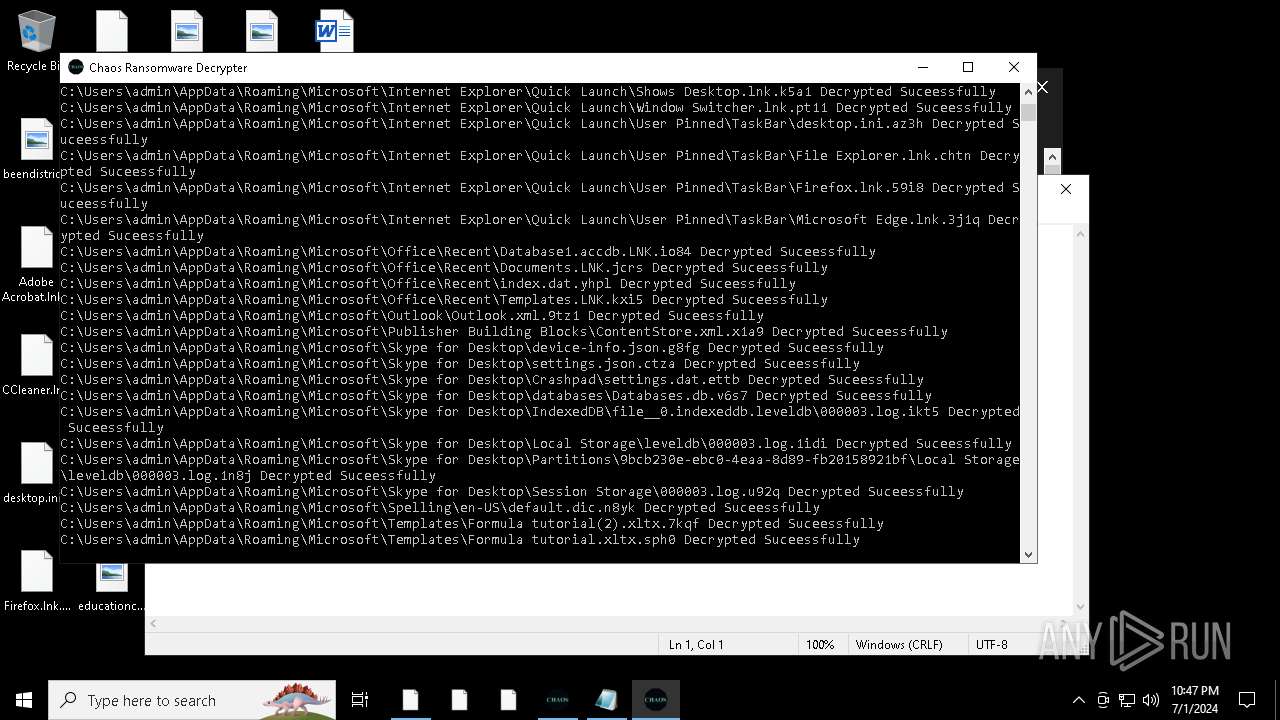Open the notification center icon
Image resolution: width=1280 pixels, height=720 pixels.
(x=1247, y=700)
